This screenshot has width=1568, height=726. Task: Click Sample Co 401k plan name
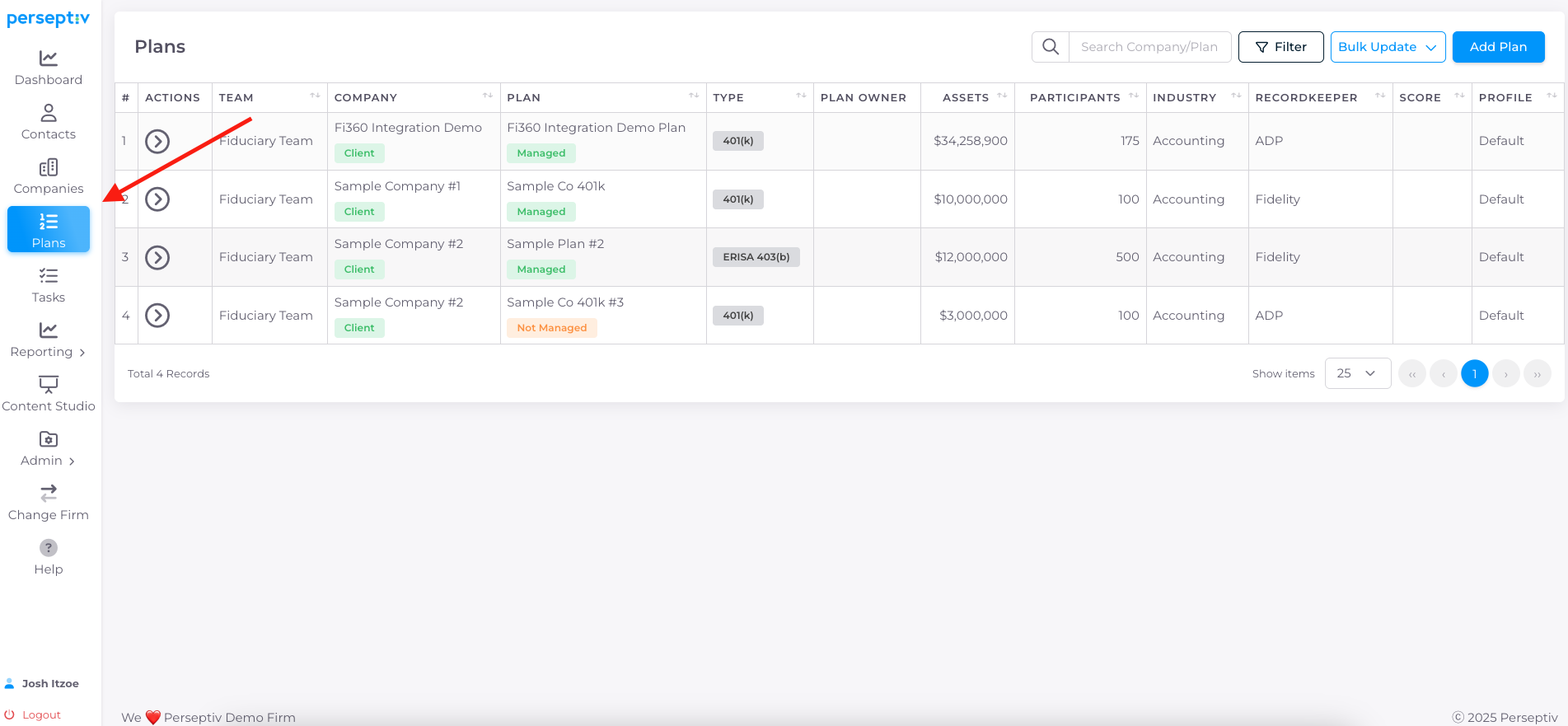556,186
